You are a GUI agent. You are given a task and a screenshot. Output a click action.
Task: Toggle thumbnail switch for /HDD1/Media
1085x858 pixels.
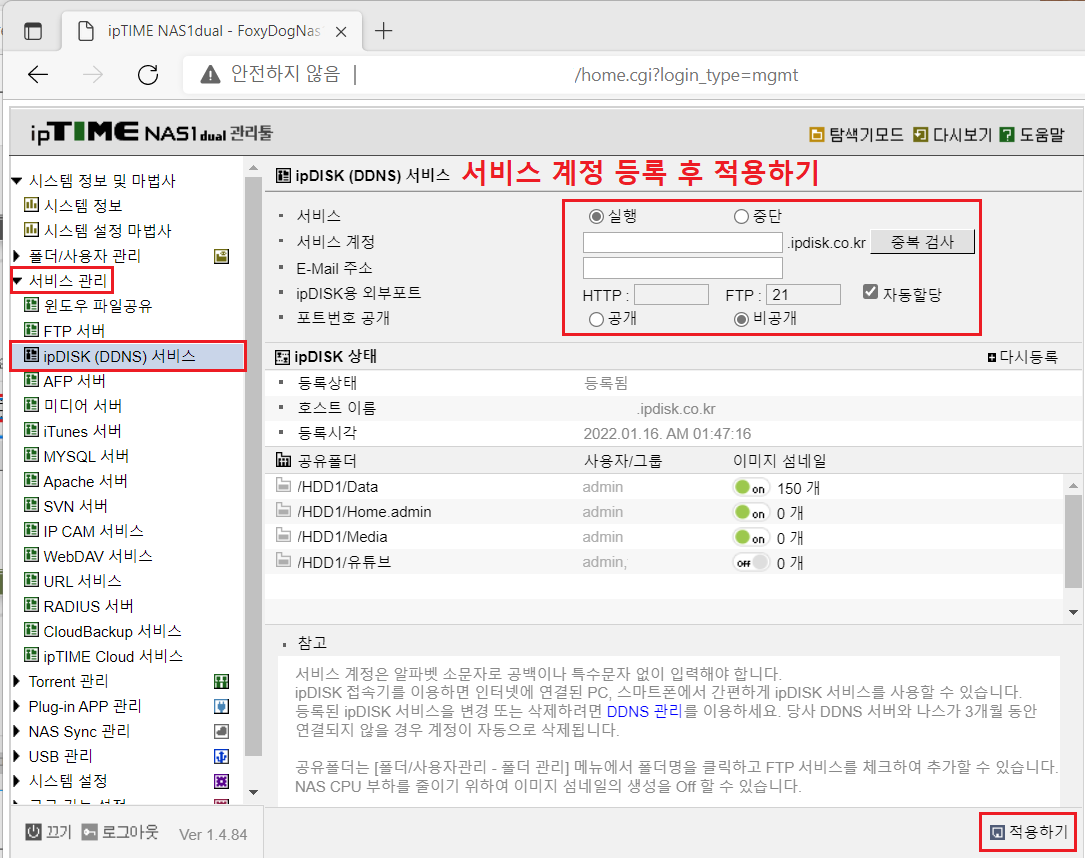pos(751,538)
